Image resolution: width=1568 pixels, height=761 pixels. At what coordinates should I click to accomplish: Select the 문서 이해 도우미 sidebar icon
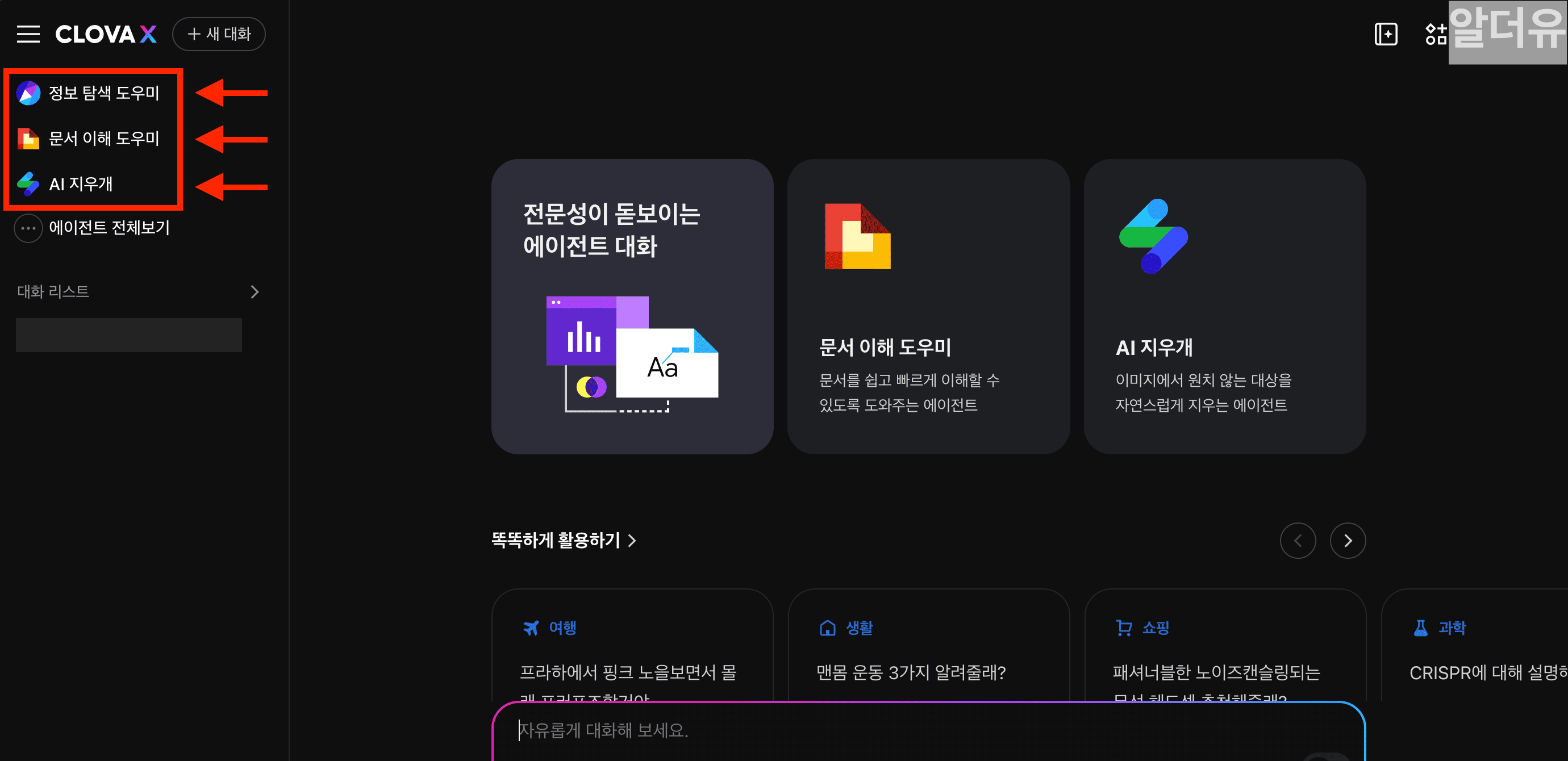[28, 139]
